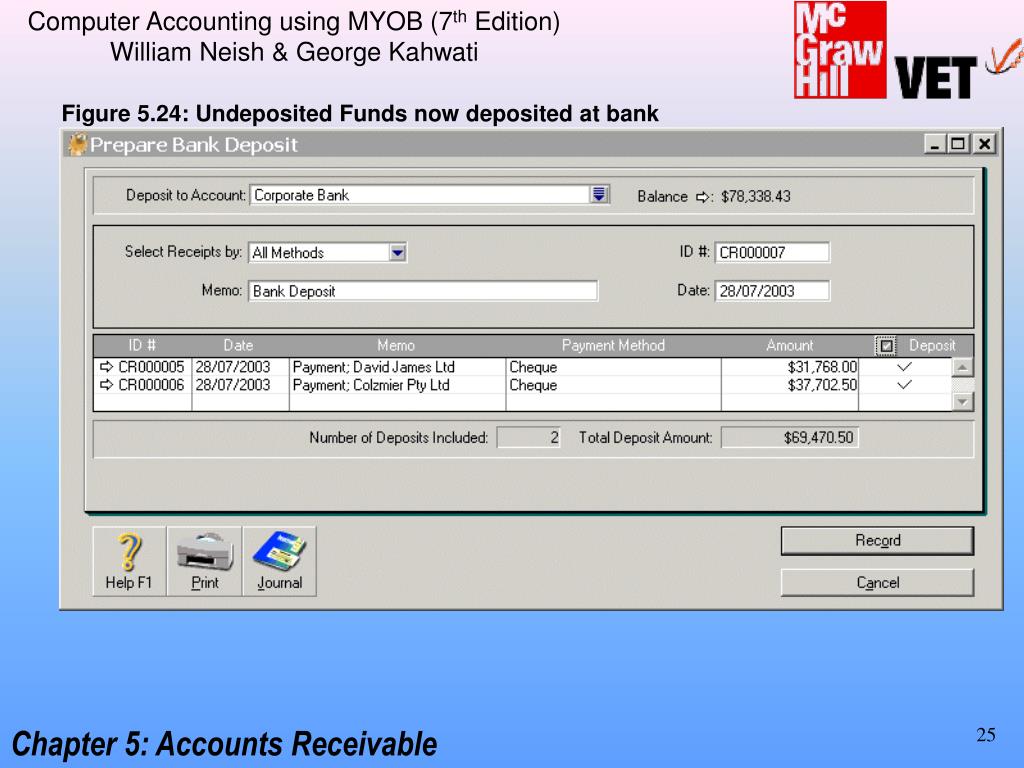The height and width of the screenshot is (768, 1024).
Task: Click Cheque method in CR000005 row
Action: click(533, 367)
